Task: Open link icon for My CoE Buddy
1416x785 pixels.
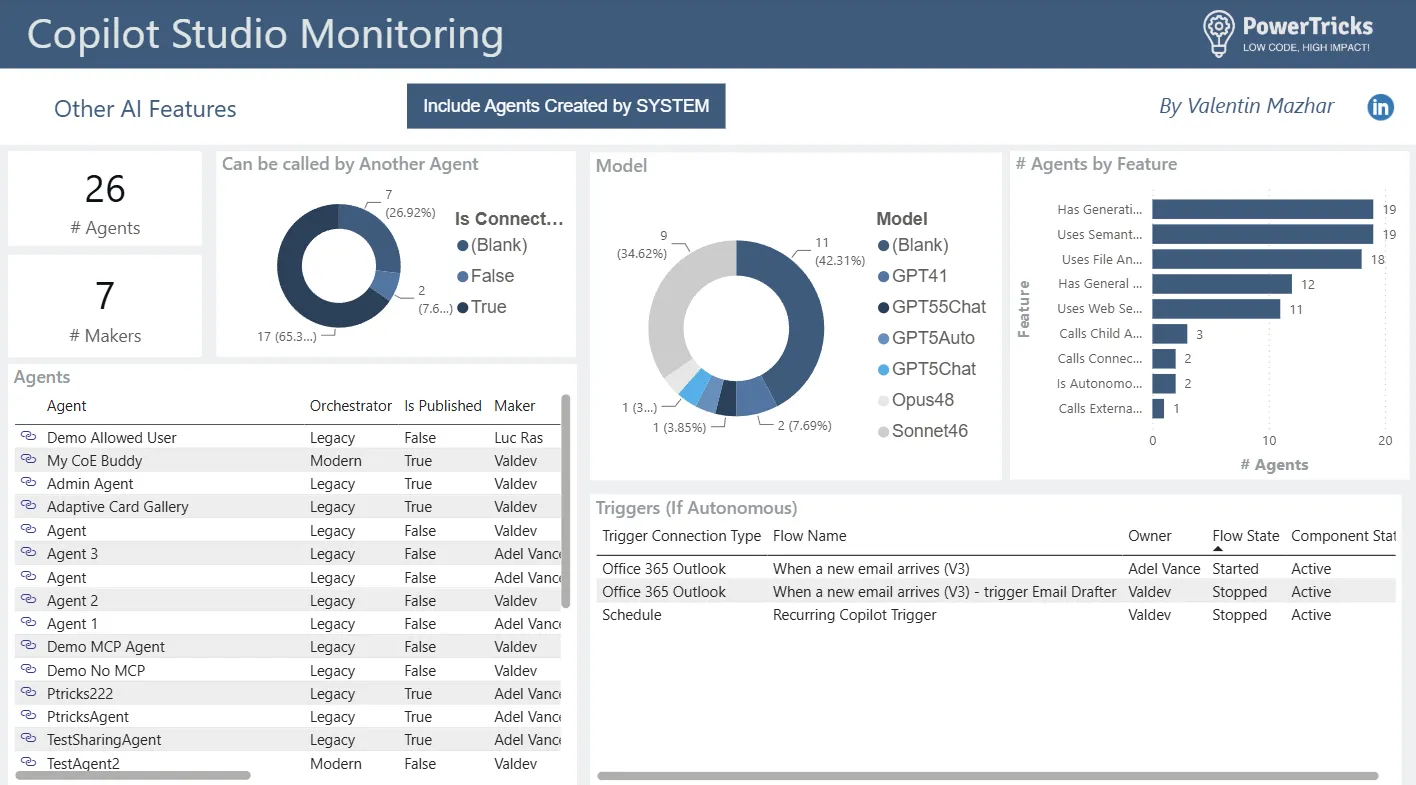Action: click(x=27, y=460)
